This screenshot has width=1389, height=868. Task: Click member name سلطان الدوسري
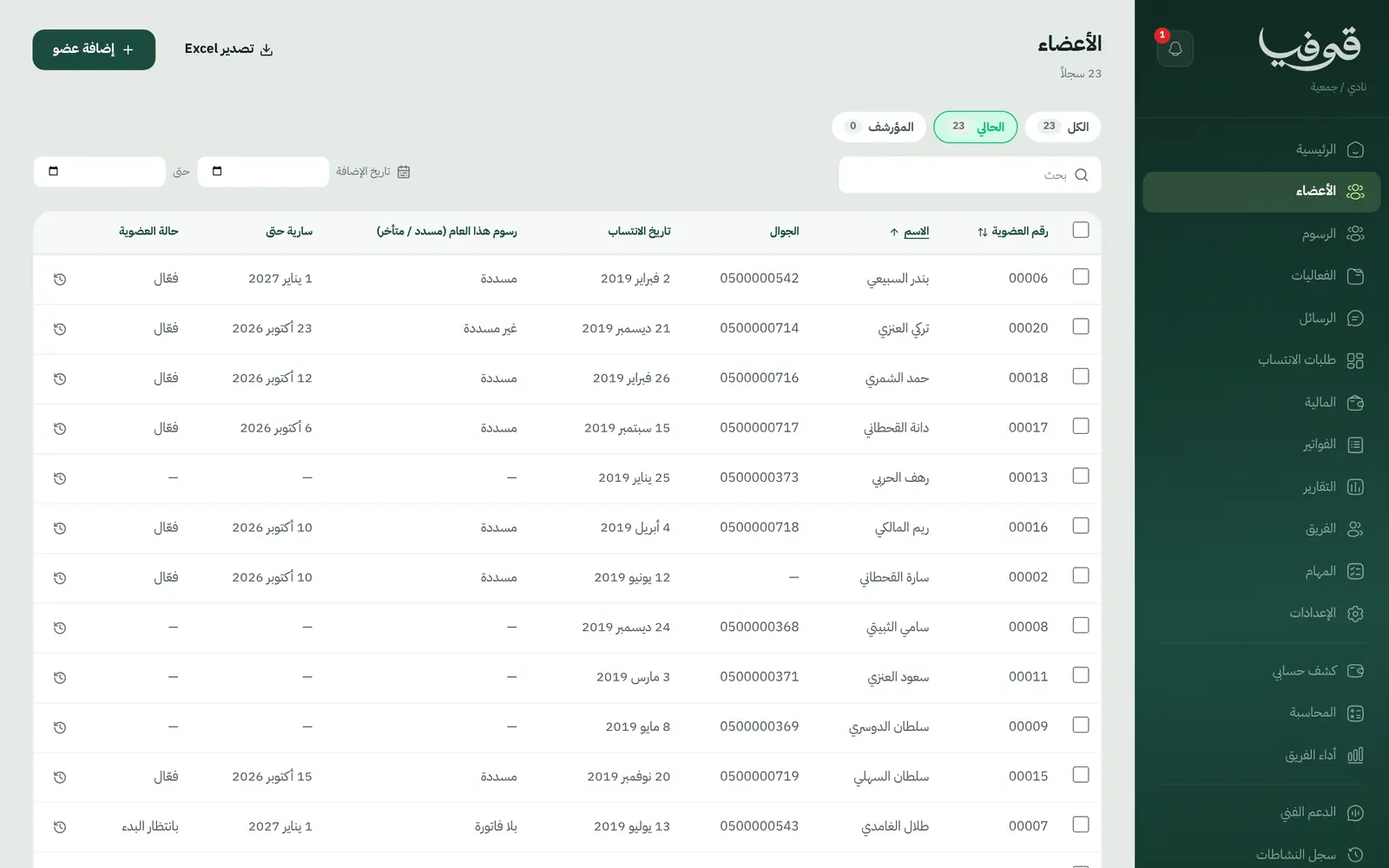click(889, 727)
